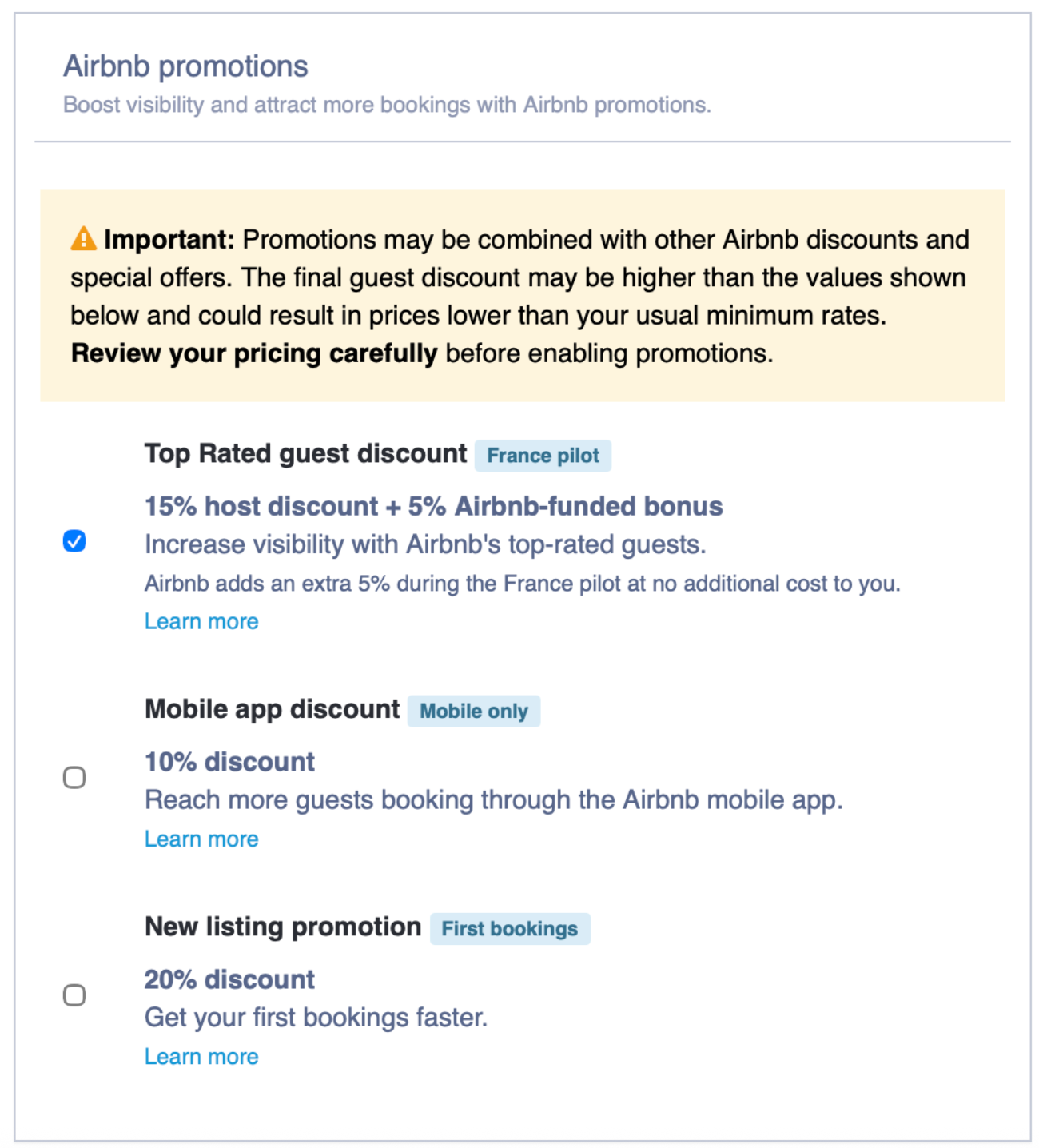
Task: Click the First bookings badge
Action: tap(510, 928)
